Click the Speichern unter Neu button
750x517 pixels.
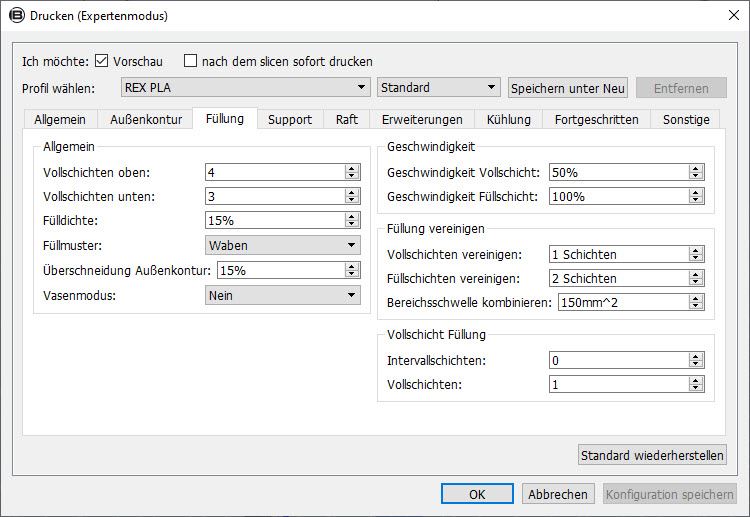(x=568, y=88)
